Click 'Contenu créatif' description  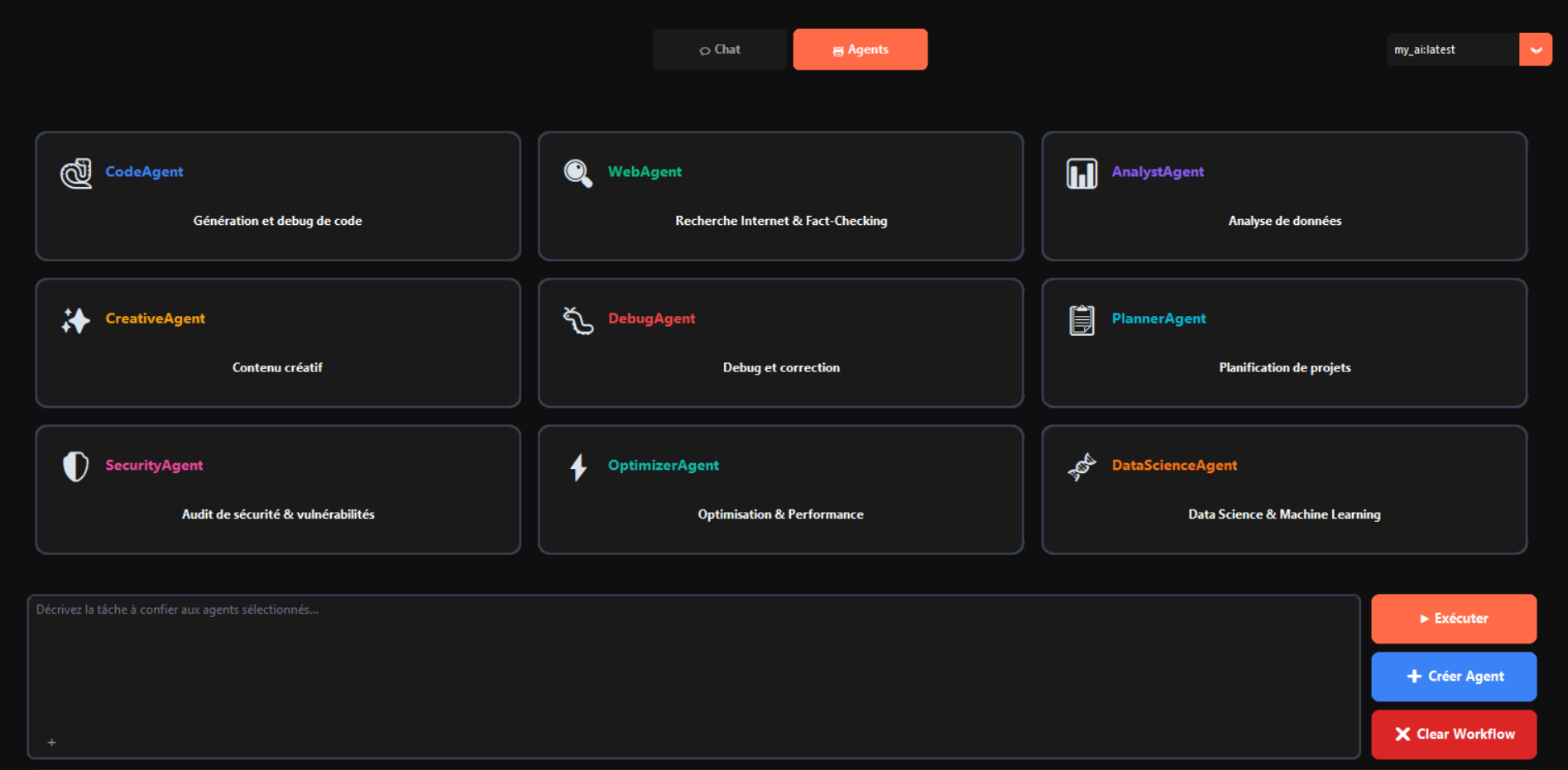277,367
